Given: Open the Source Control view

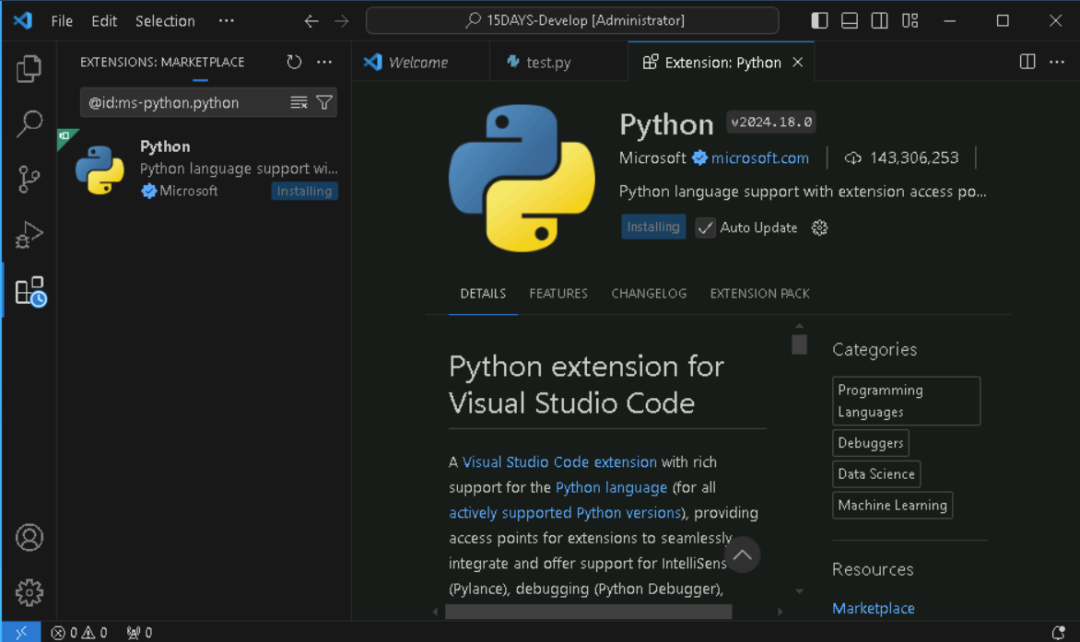Looking at the screenshot, I should 29,179.
